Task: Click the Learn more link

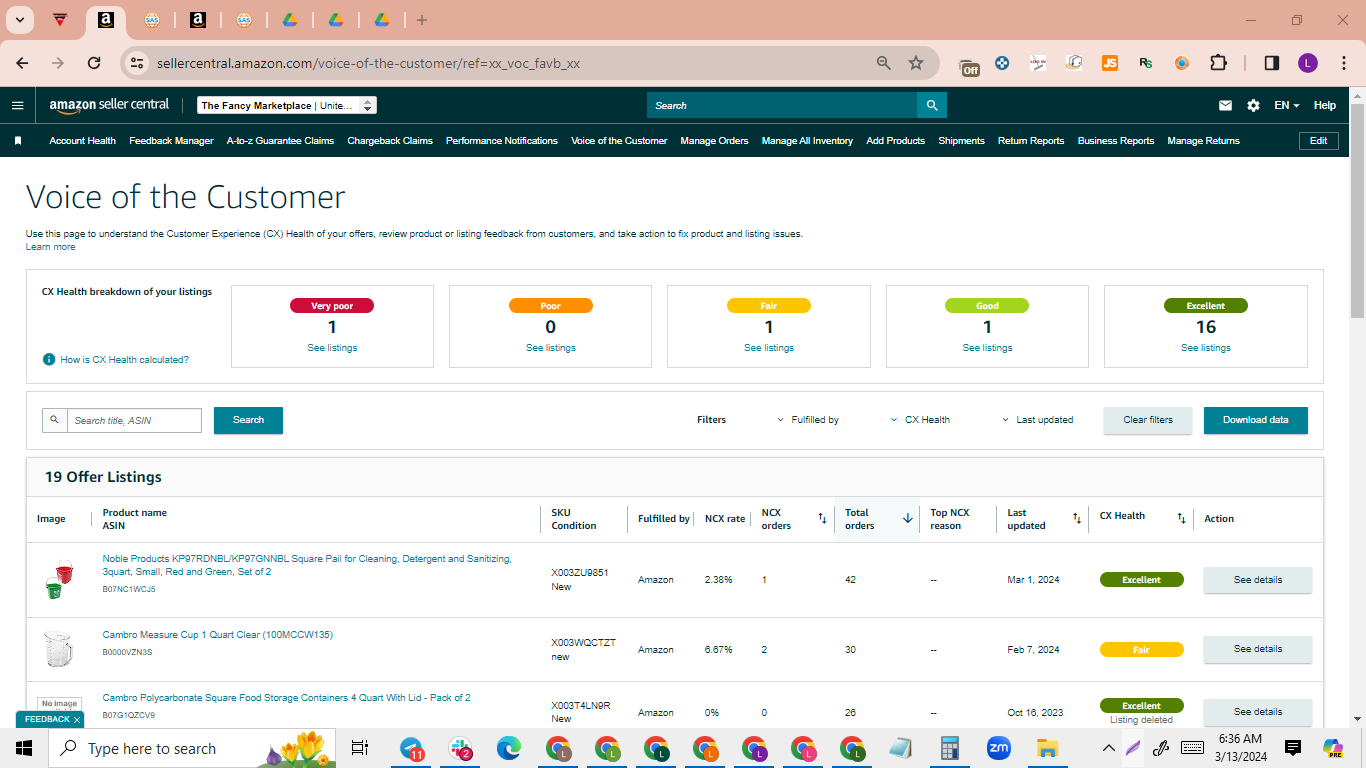Action: coord(51,247)
